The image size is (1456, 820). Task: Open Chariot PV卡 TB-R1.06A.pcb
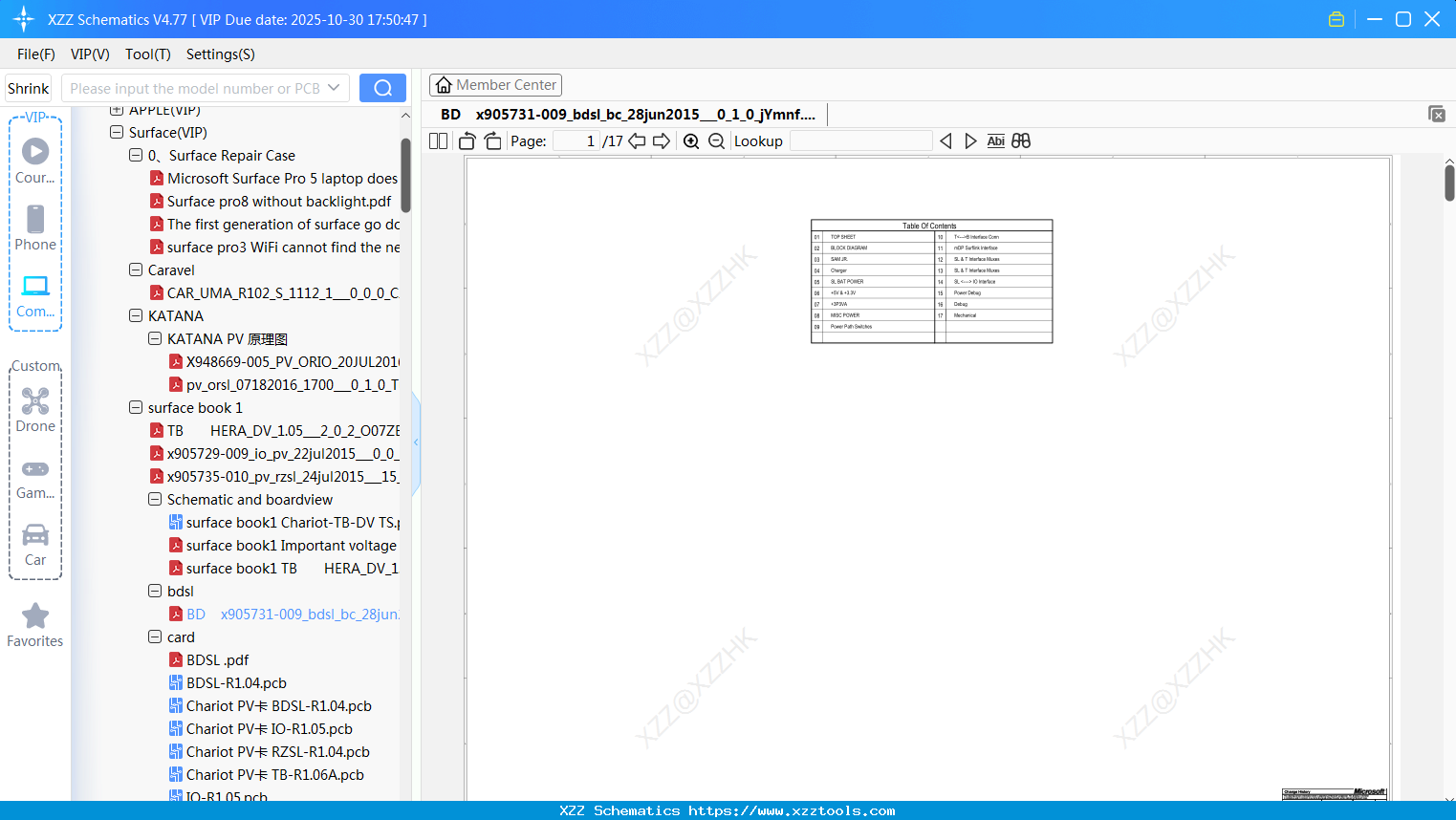pyautogui.click(x=267, y=775)
